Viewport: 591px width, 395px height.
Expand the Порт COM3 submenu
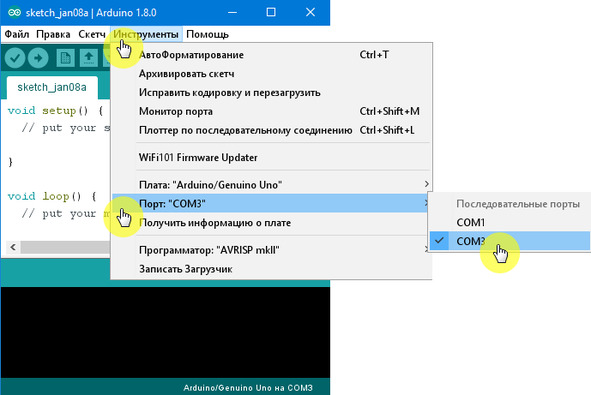click(271, 203)
